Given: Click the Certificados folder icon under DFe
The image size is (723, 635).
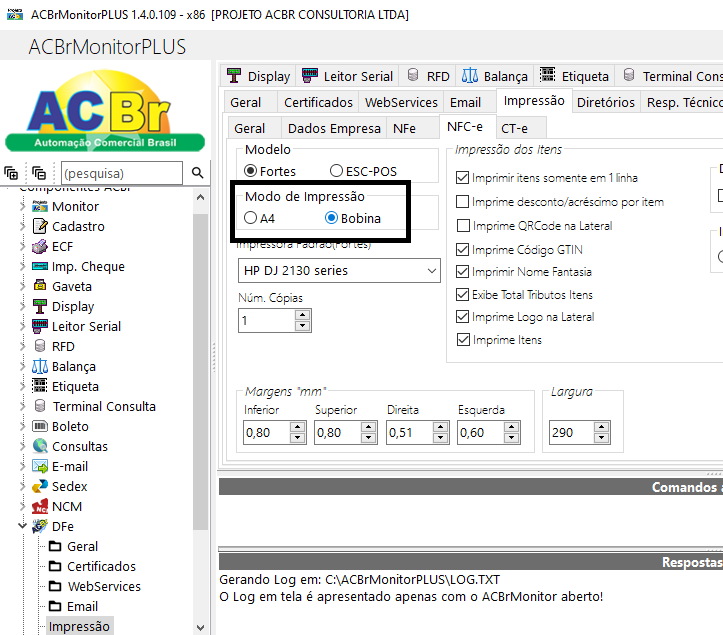Looking at the screenshot, I should tap(55, 566).
